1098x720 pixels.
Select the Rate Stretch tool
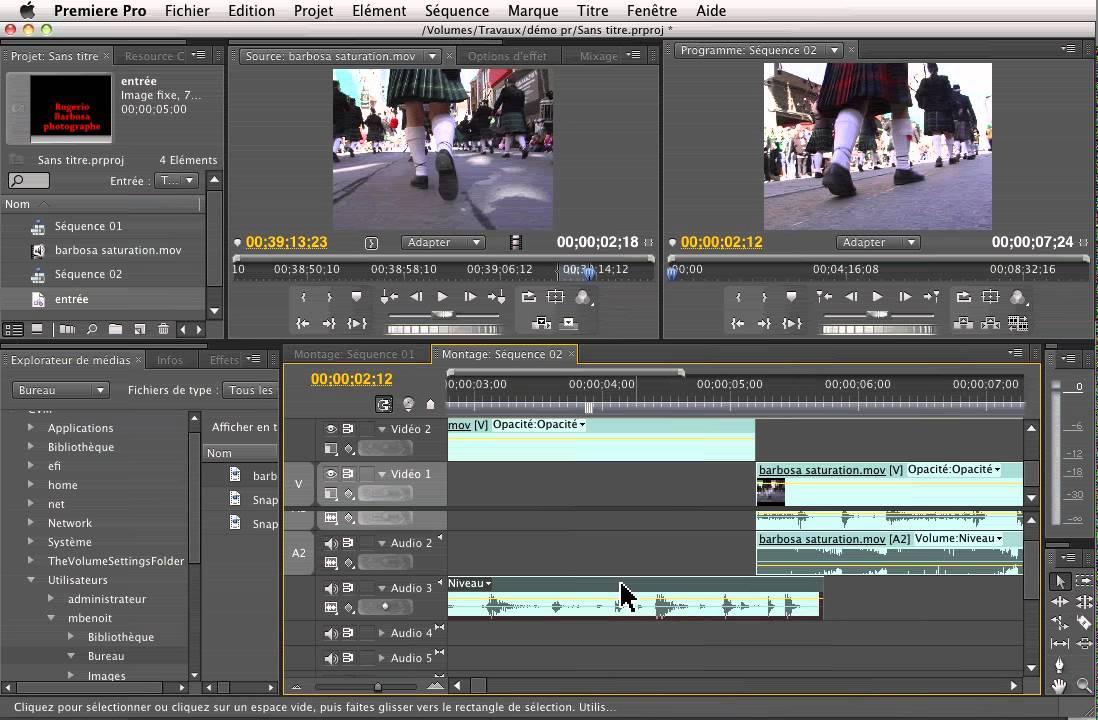coord(1059,622)
